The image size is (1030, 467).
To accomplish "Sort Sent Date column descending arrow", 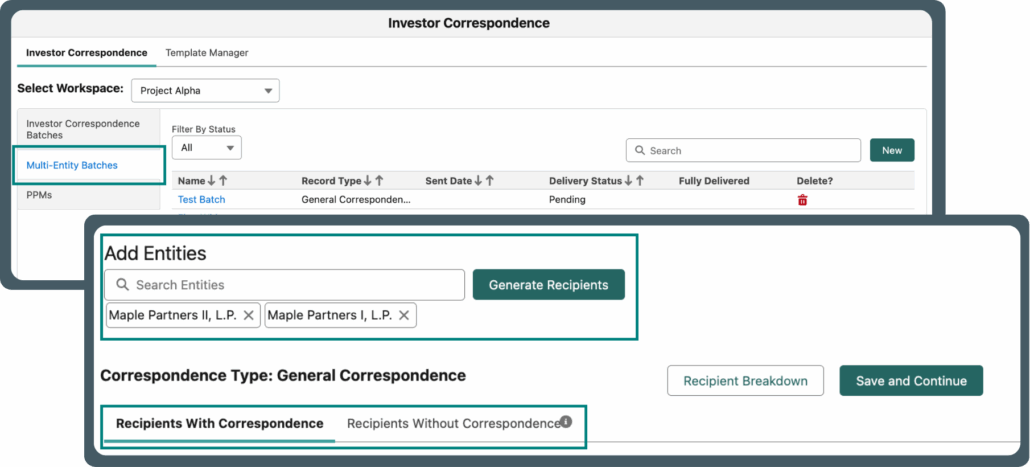I will point(478,181).
